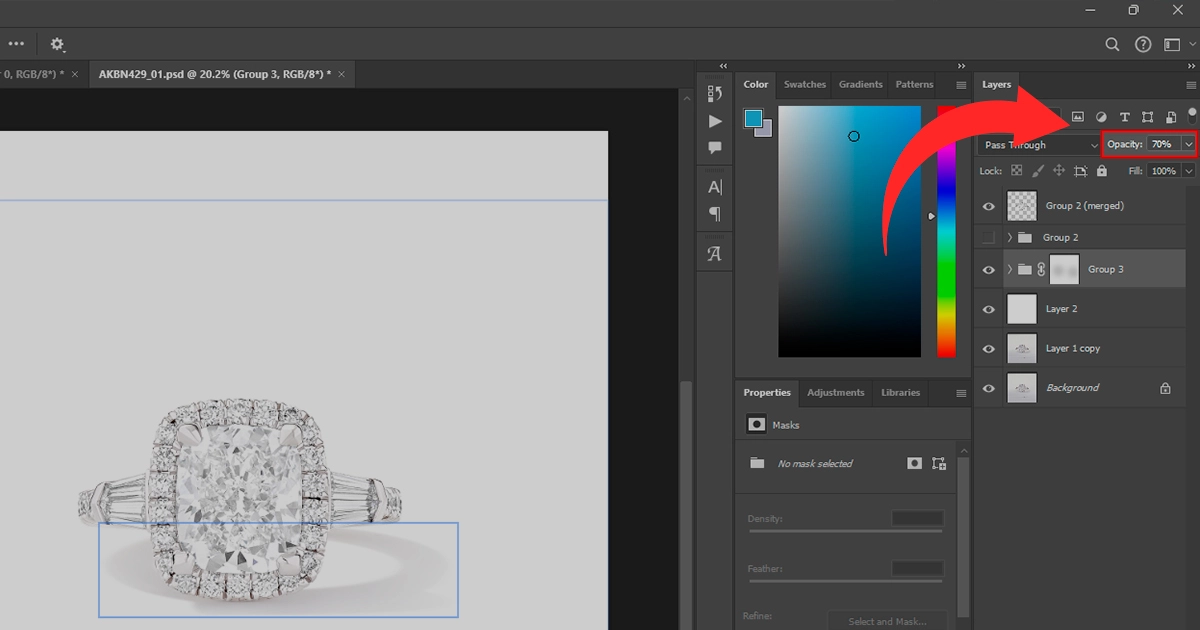Open the Paragraph panel icon
Screen dimensions: 1200x630
(x=715, y=213)
